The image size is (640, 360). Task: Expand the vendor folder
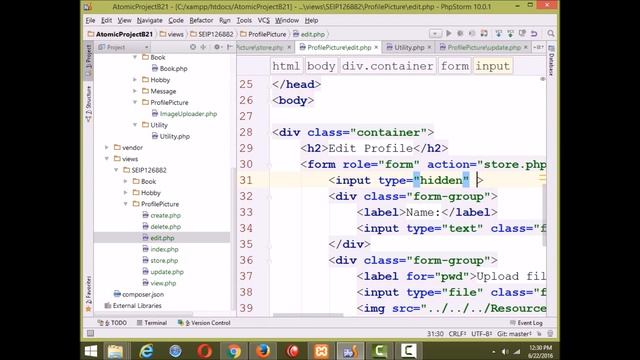(x=107, y=147)
